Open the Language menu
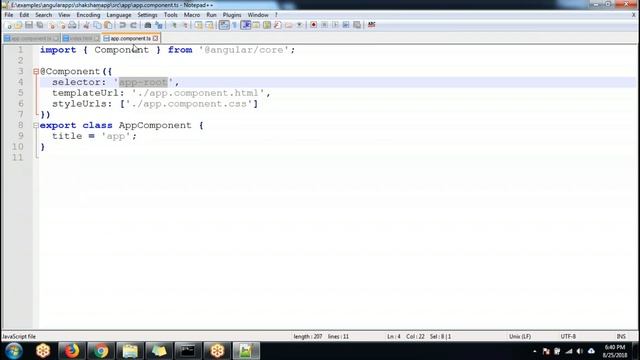The height and width of the screenshot is (360, 640). point(119,15)
